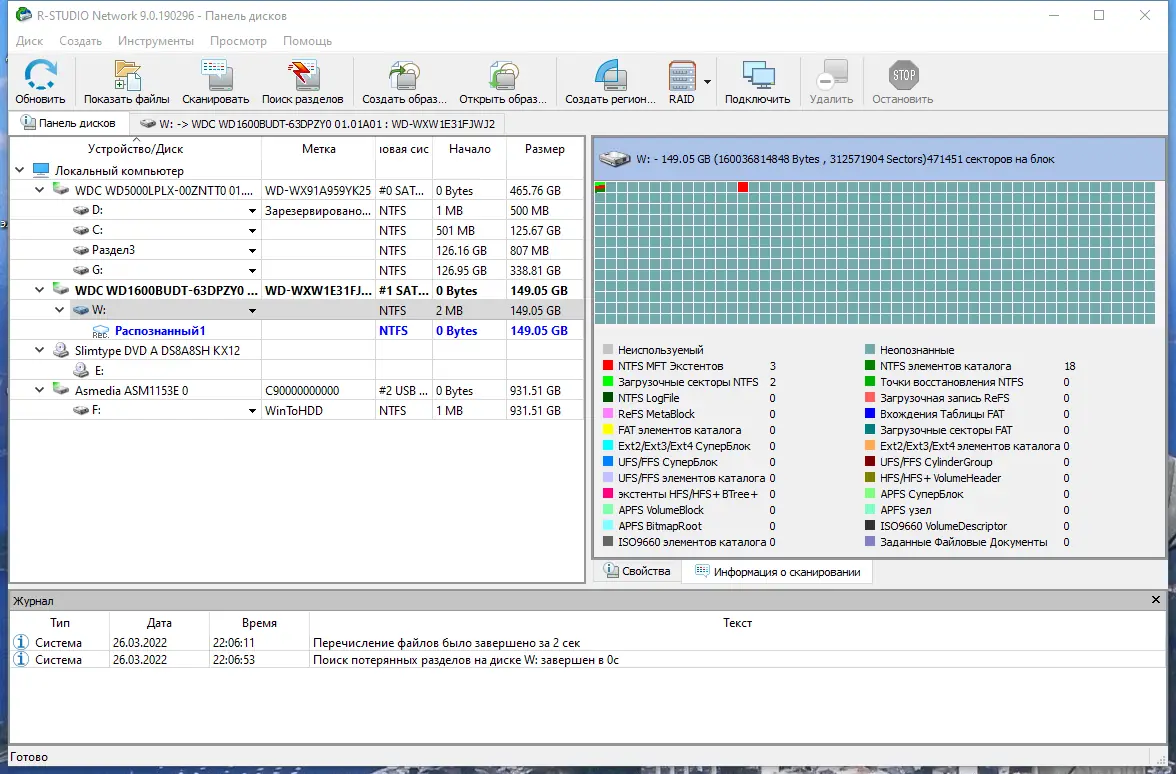
Task: Click Создать образ toolbar icon
Action: tap(404, 81)
